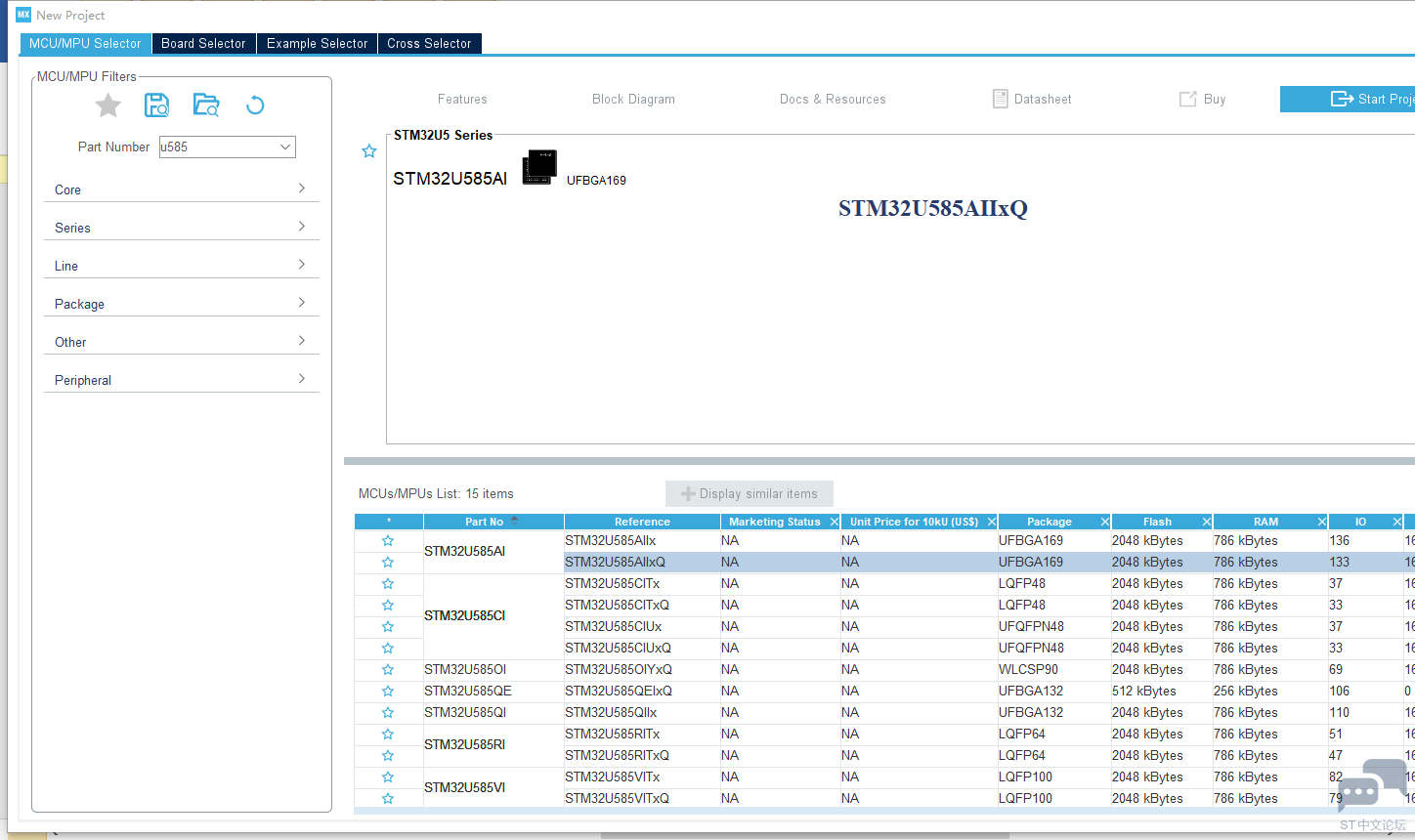Remove the IO column via its X
The width and height of the screenshot is (1415, 840).
pos(1397,522)
